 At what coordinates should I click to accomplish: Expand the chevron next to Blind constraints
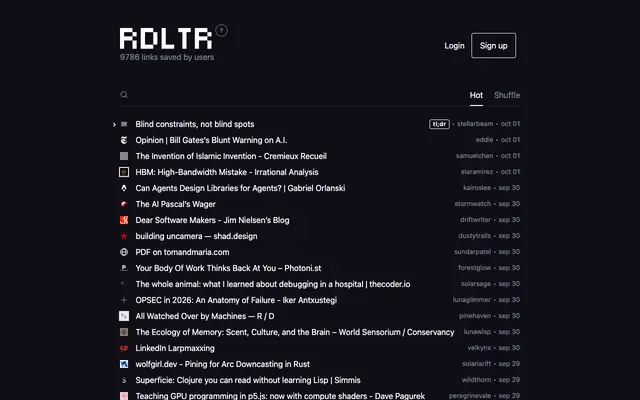coord(114,124)
